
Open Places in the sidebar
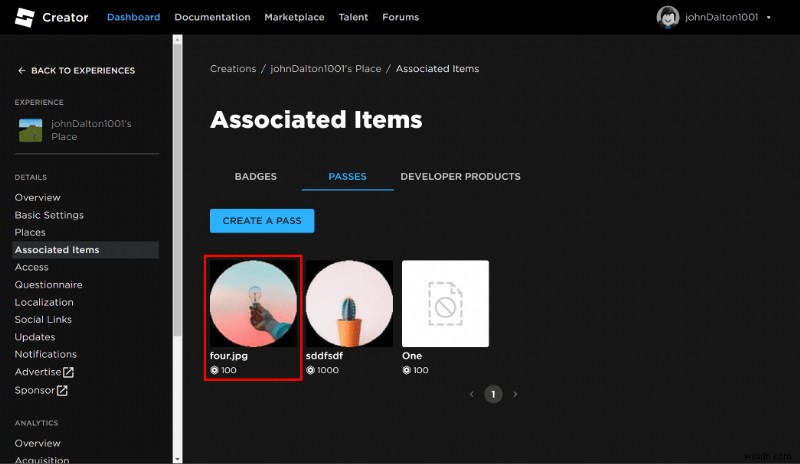tap(30, 232)
